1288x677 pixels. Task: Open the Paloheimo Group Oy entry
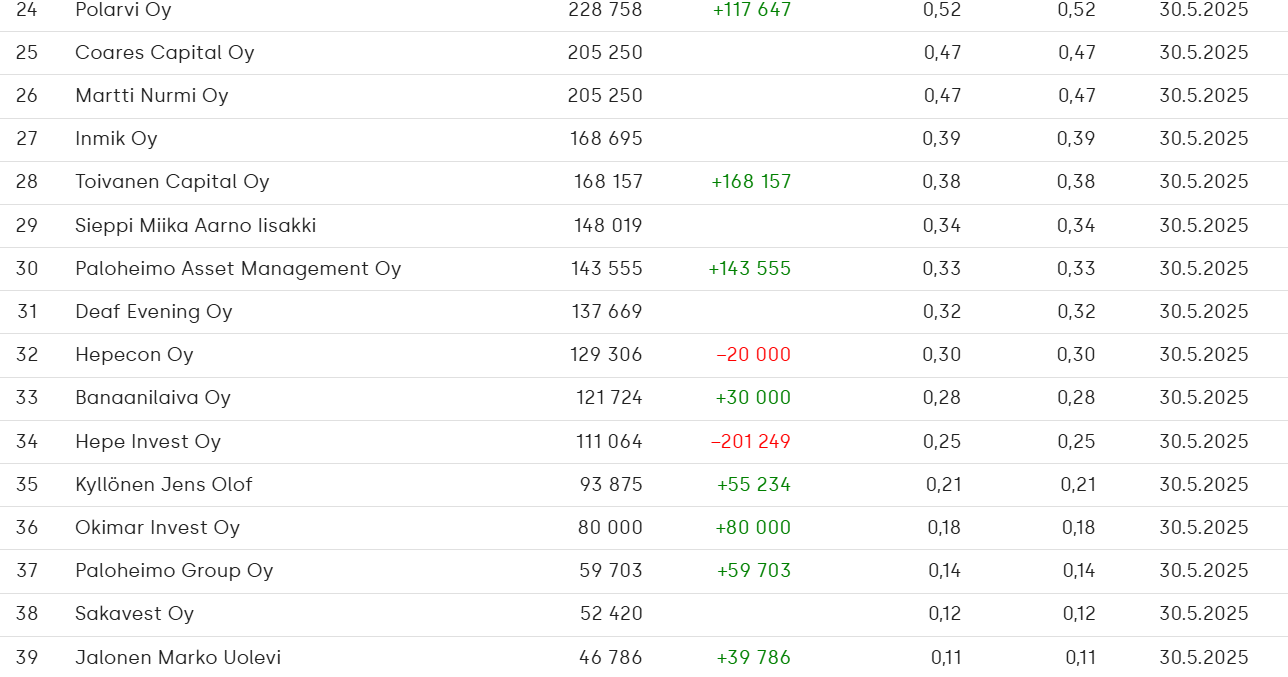click(174, 571)
